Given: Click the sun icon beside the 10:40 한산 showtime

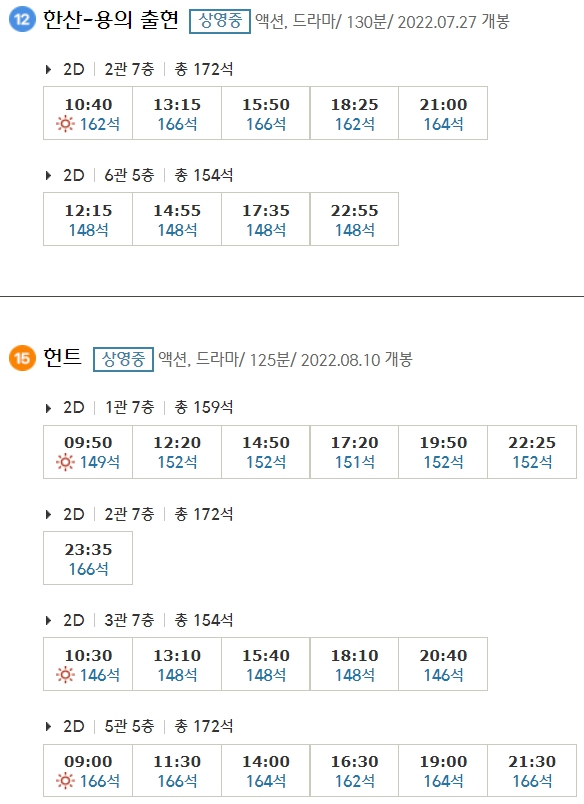Looking at the screenshot, I should coord(65,122).
